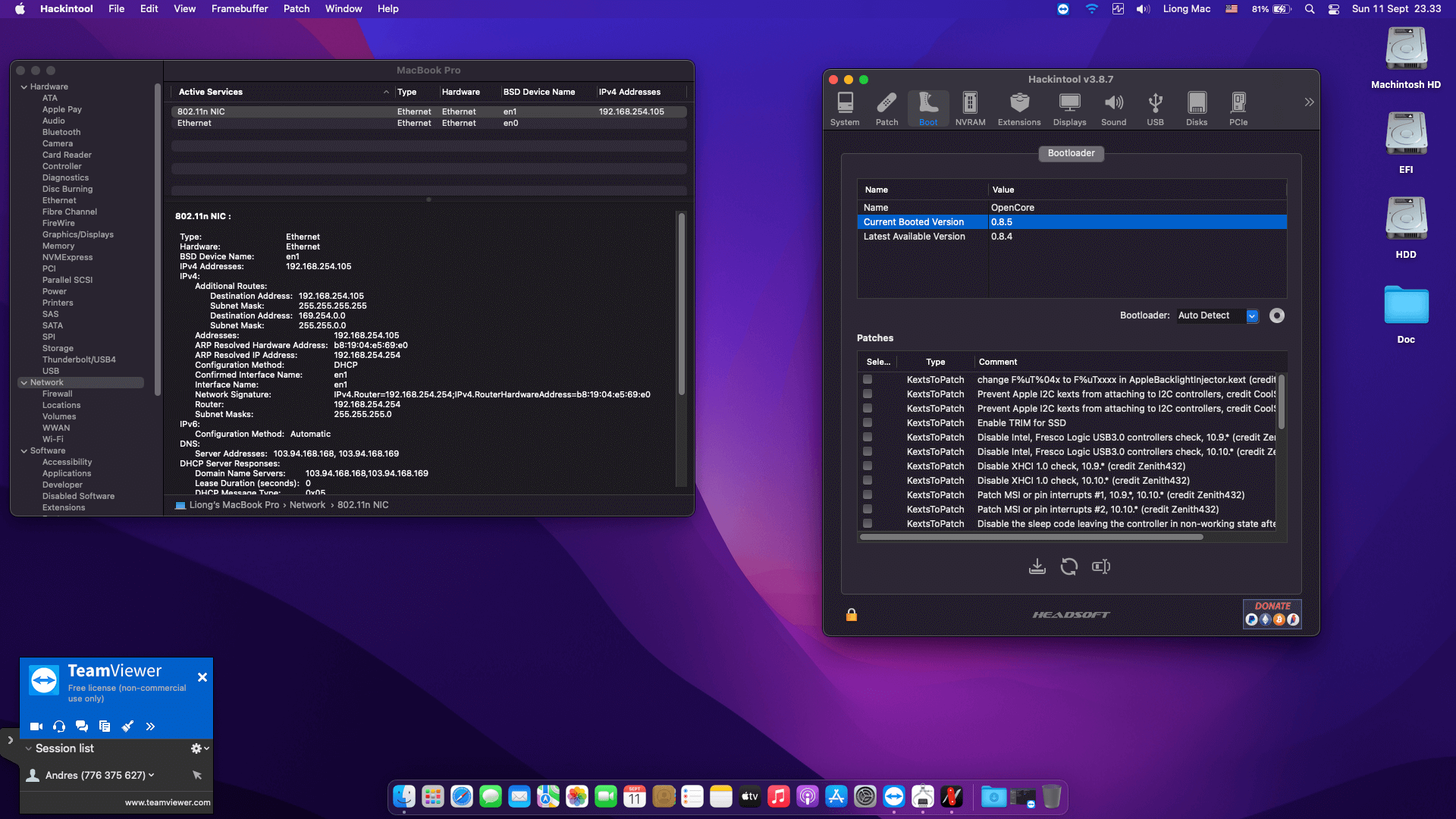The image size is (1456, 819).
Task: Click the round record button beside Auto Detect
Action: (x=1277, y=315)
